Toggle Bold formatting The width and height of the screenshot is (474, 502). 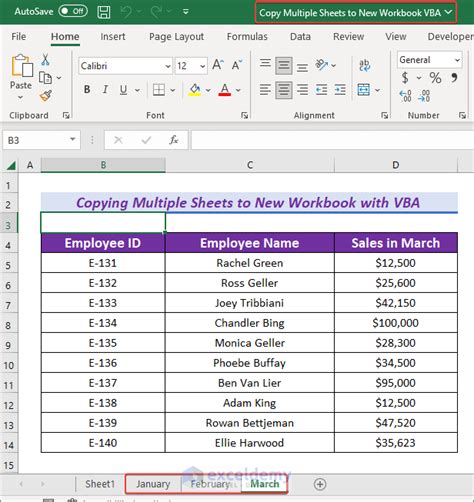pos(87,90)
